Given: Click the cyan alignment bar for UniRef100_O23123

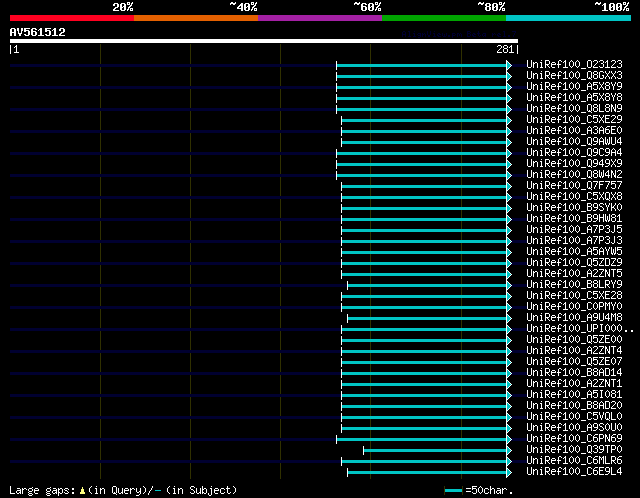Looking at the screenshot, I should (422, 65).
